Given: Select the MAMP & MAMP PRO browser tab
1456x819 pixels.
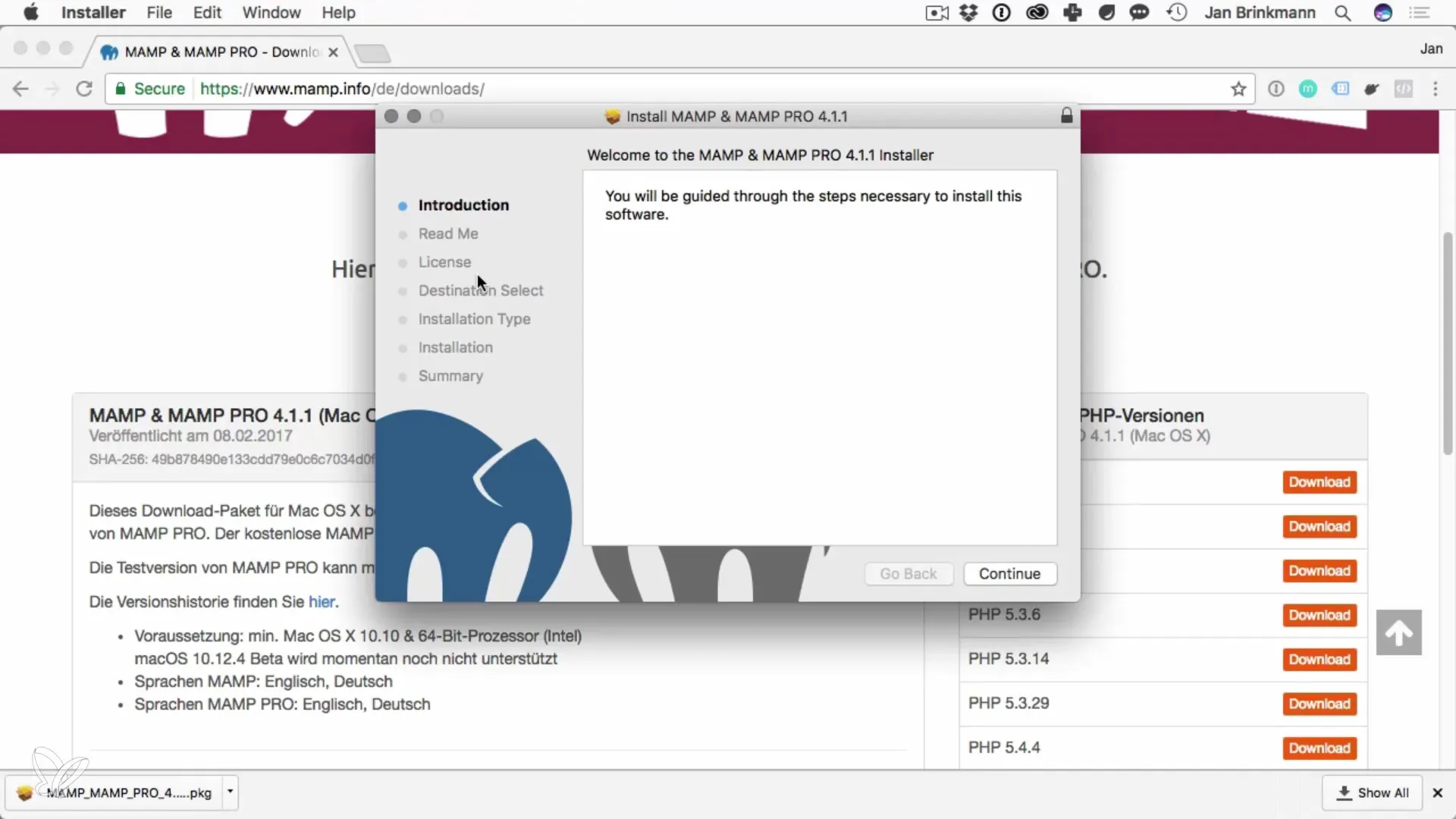Looking at the screenshot, I should point(220,52).
